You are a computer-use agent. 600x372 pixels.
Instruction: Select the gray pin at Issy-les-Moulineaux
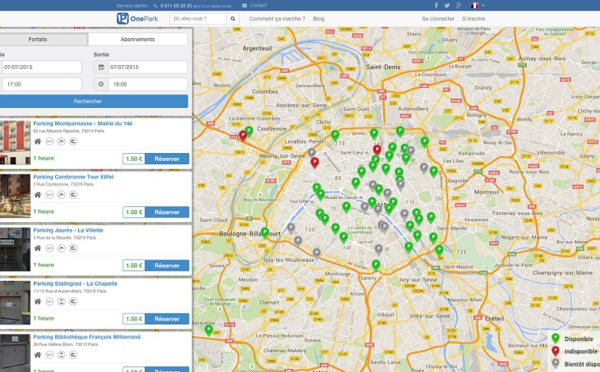(316, 253)
